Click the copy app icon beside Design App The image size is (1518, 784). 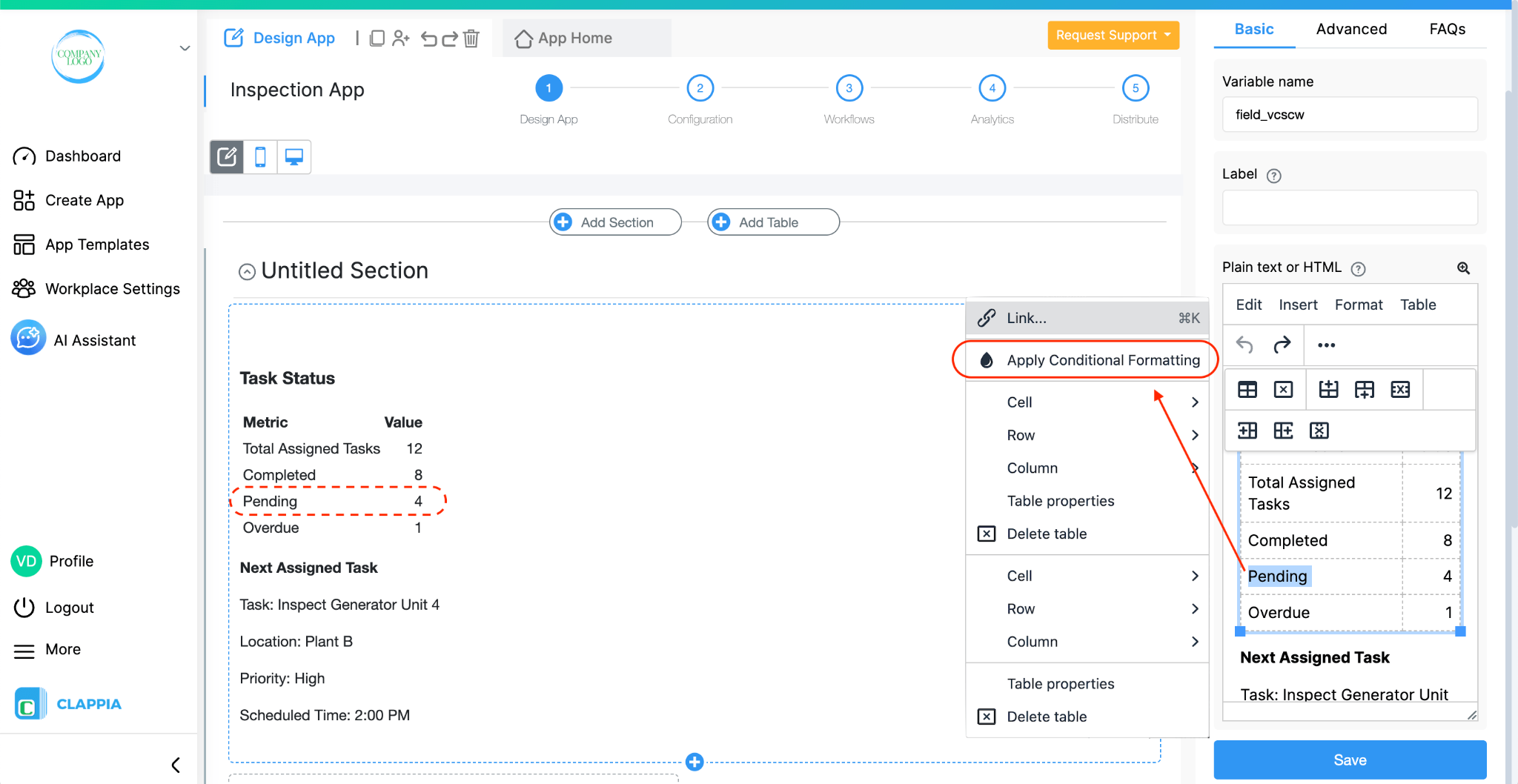[x=377, y=38]
